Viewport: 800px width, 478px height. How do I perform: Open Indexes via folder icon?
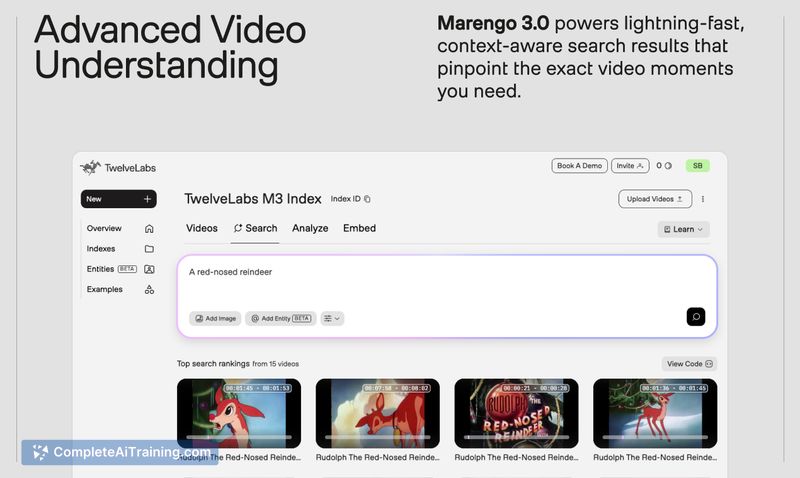[149, 249]
